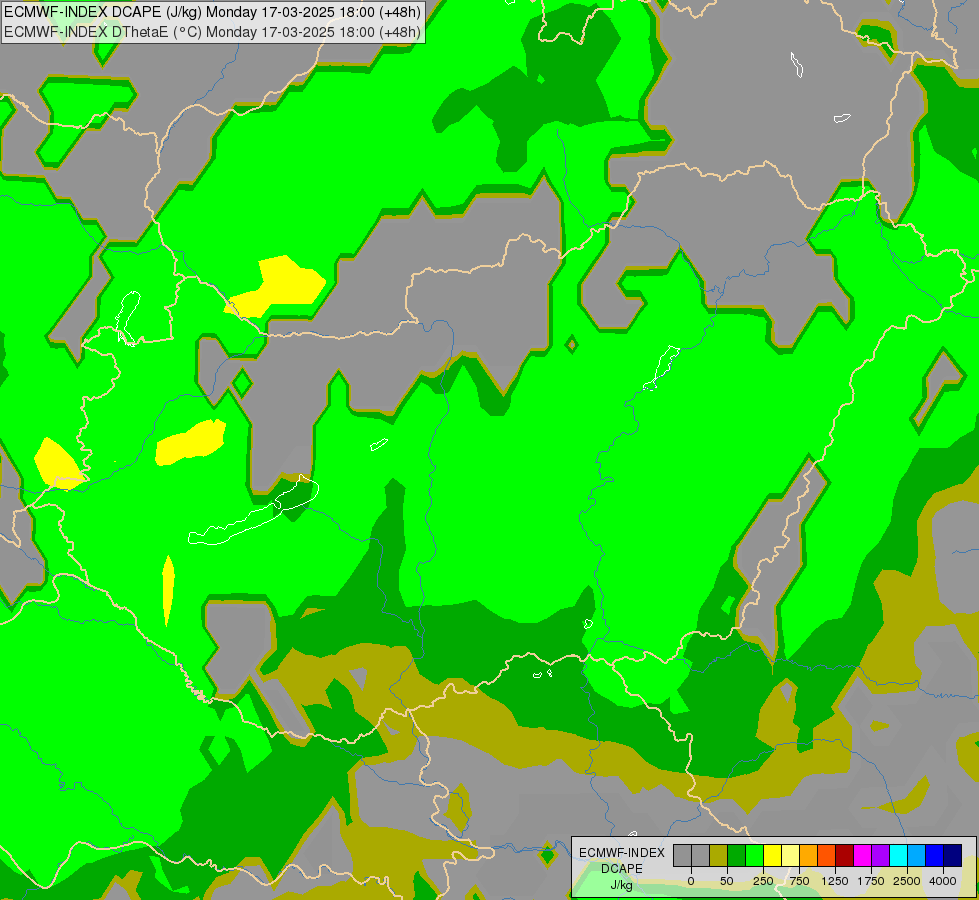Click the "DCAPE" label in the legend box

[622, 869]
